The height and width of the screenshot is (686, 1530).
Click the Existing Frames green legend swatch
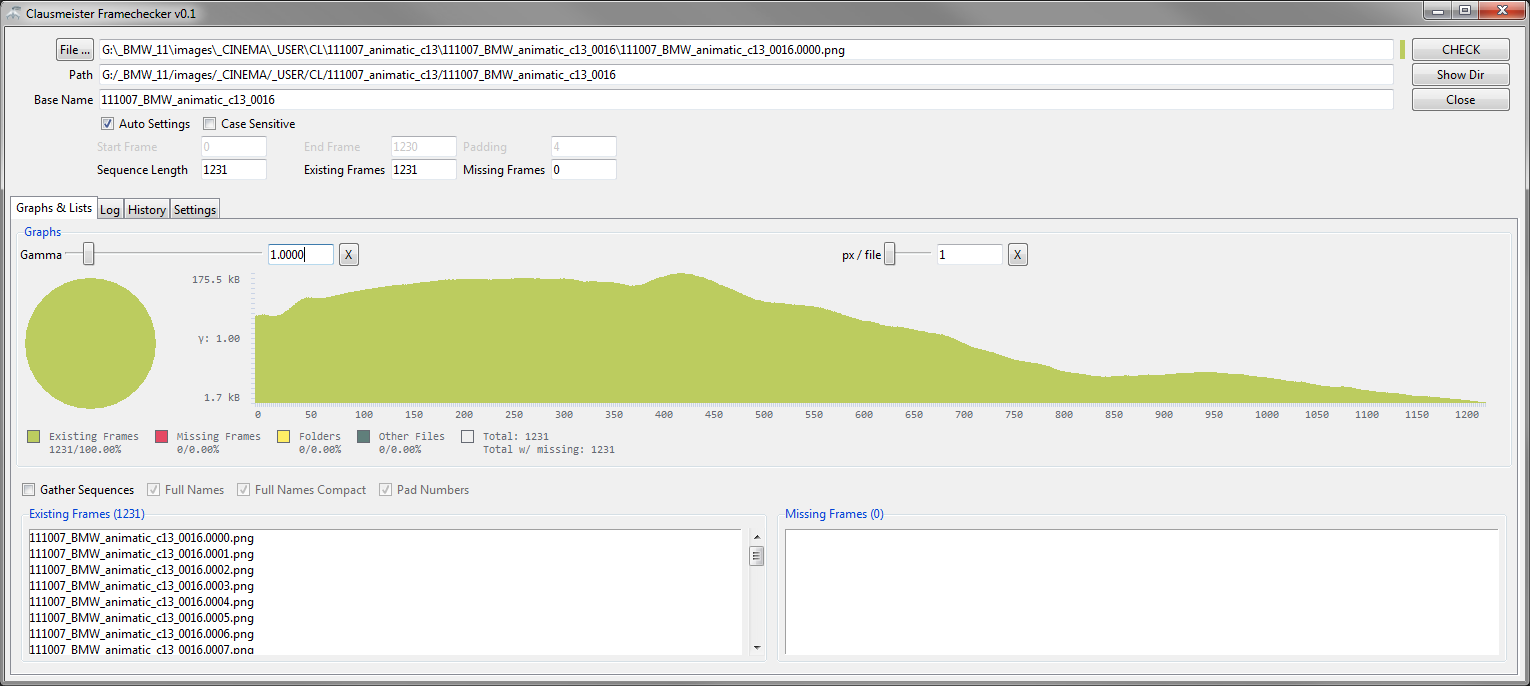click(34, 437)
